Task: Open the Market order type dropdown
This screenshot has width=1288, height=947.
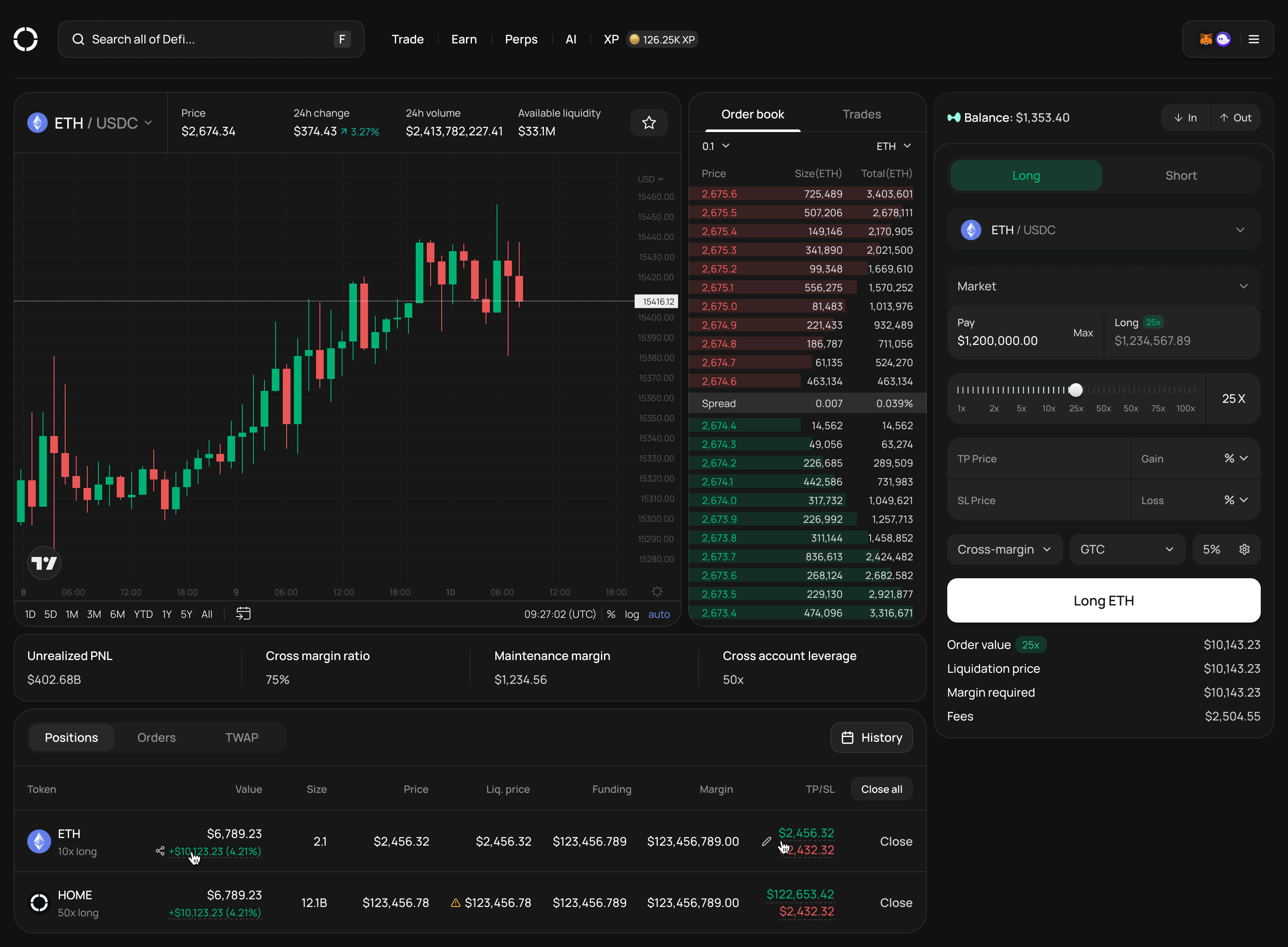Action: [1103, 287]
